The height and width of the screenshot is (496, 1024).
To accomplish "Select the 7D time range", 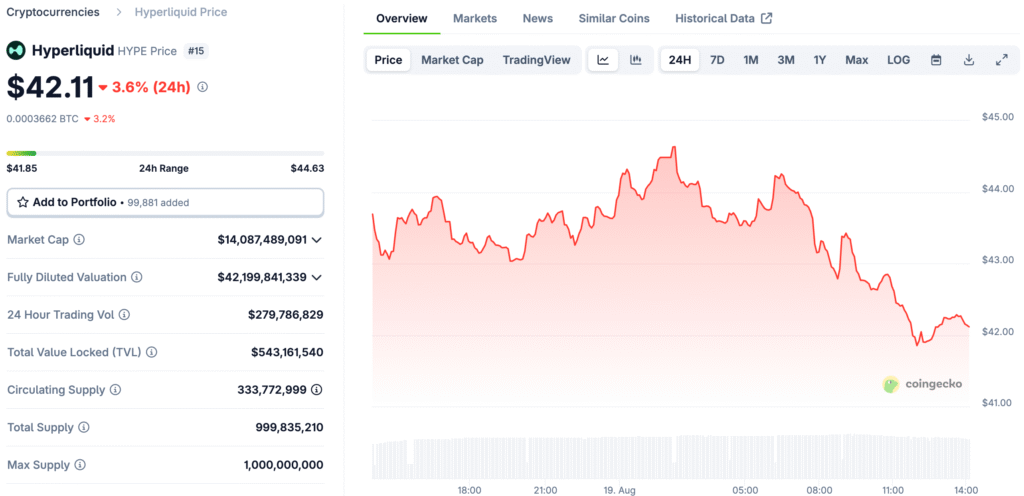I will tap(717, 60).
